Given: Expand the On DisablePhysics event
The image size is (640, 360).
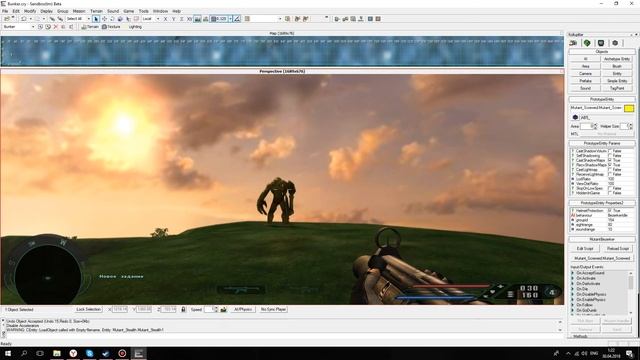Looking at the screenshot, I should click(x=573, y=294).
